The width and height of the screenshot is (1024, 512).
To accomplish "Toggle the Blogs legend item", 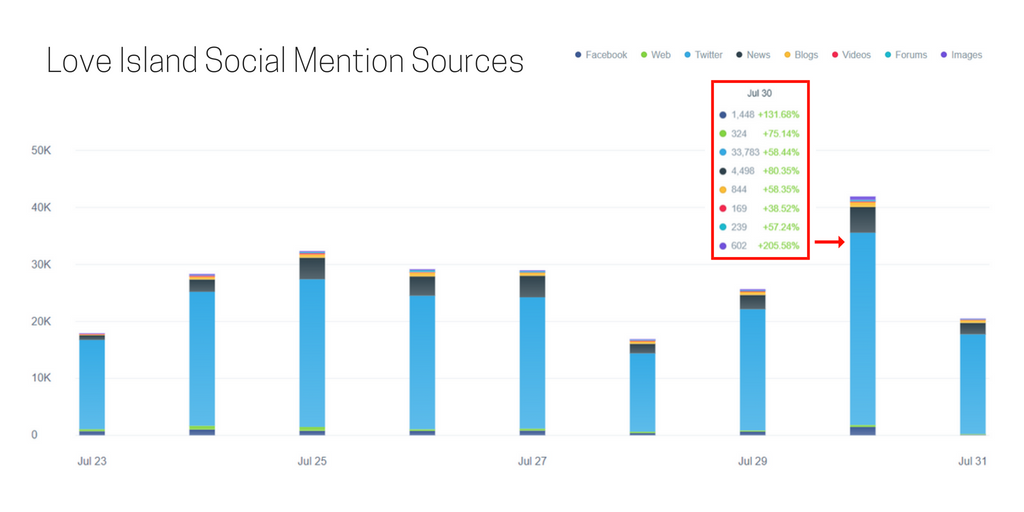I will pyautogui.click(x=801, y=55).
